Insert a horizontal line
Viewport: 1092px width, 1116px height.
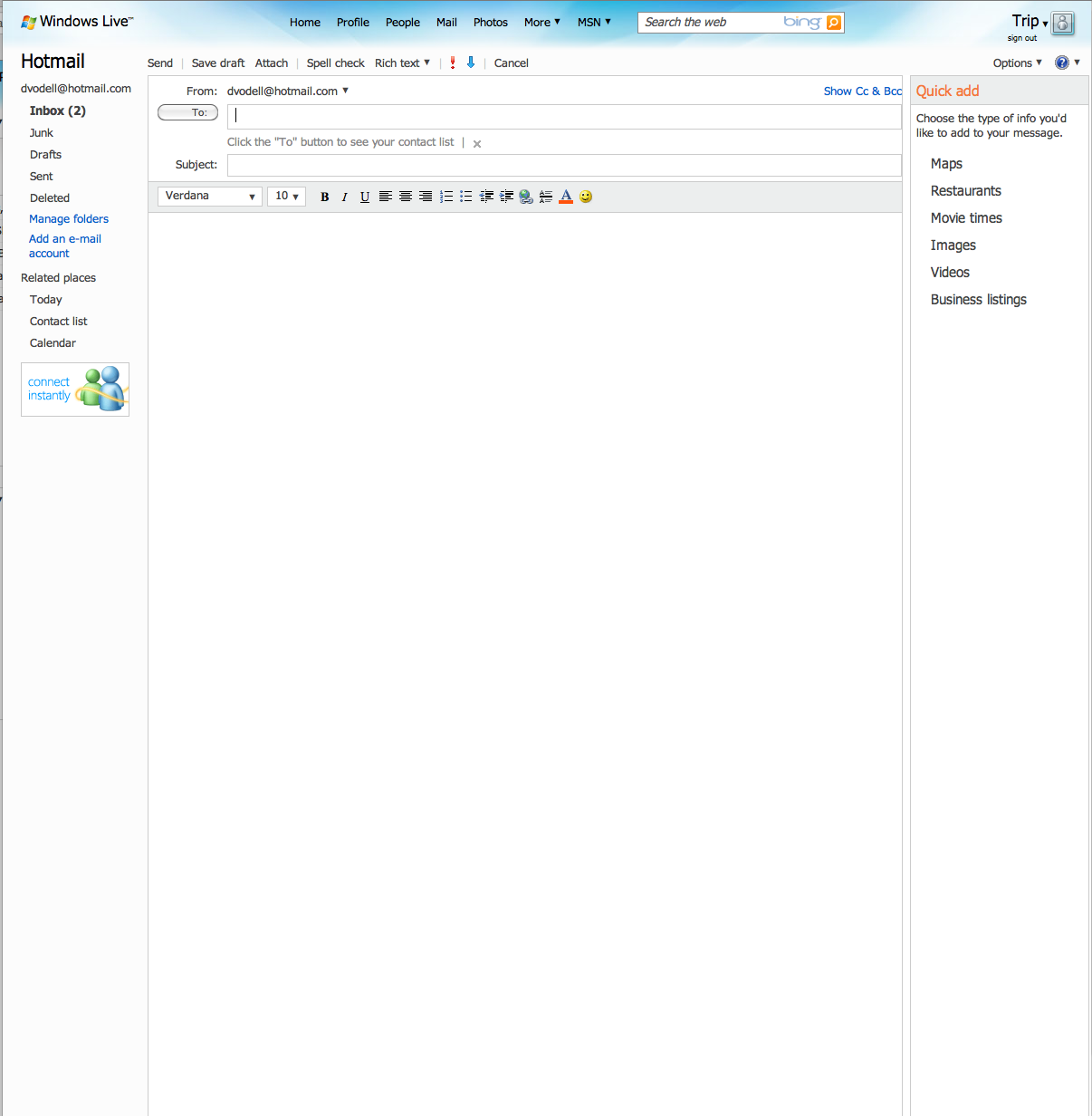click(546, 197)
